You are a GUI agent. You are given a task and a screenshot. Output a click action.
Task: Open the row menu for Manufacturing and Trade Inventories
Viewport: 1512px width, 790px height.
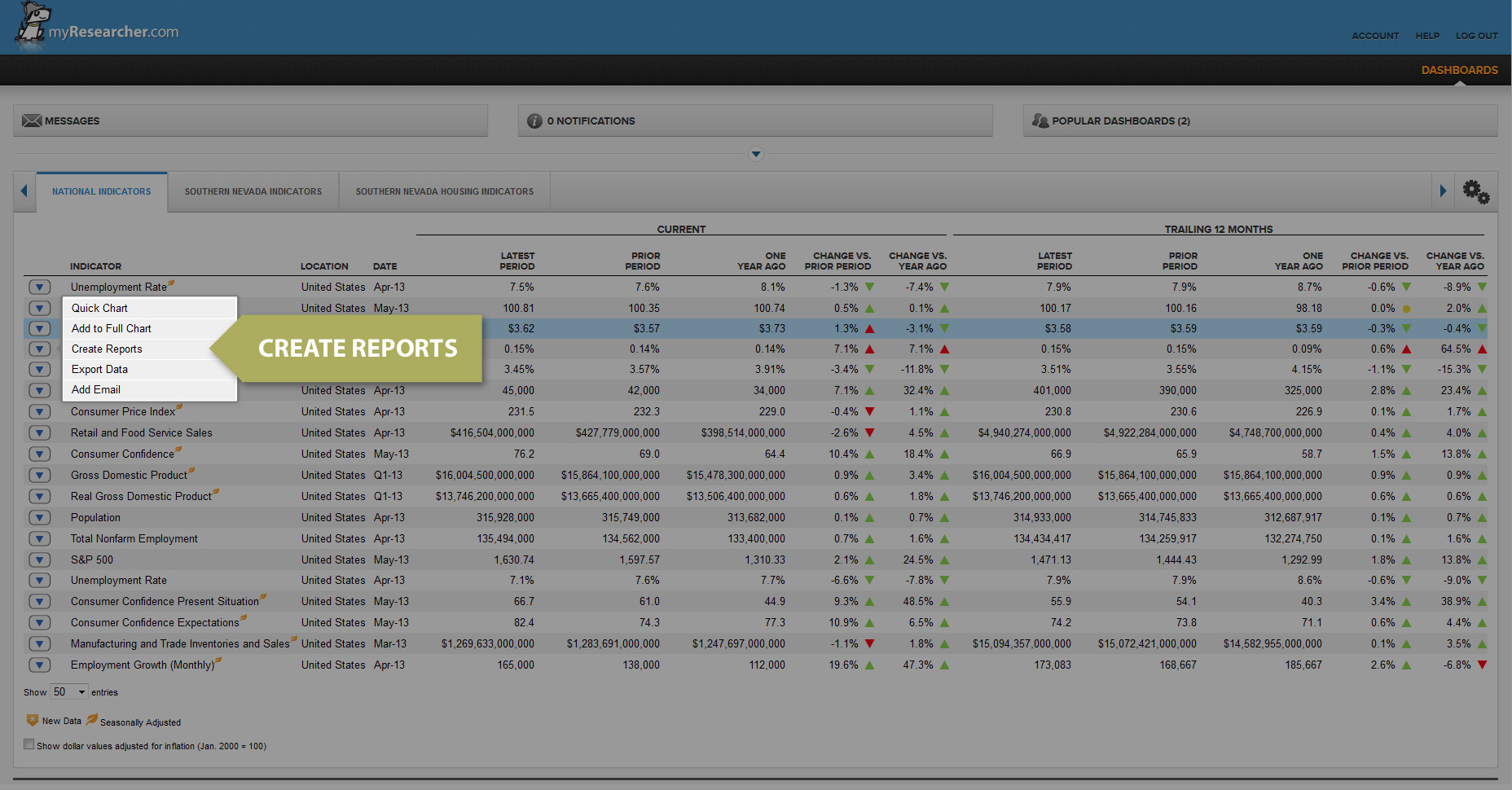click(x=39, y=643)
